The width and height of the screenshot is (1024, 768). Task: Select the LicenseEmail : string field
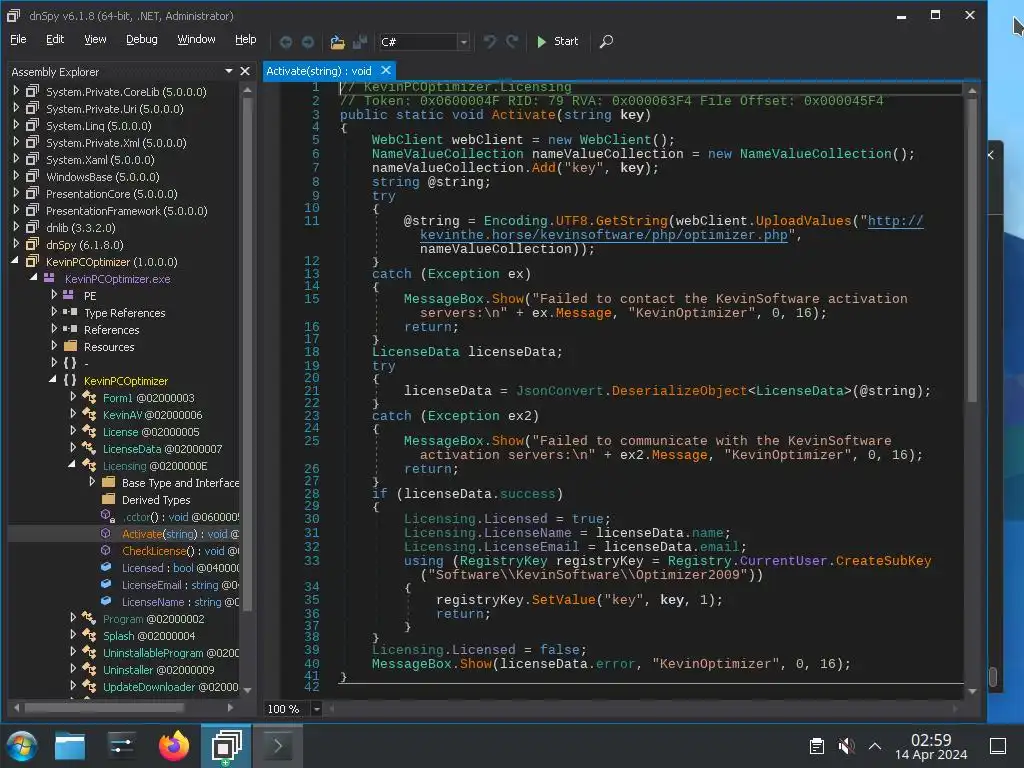click(180, 584)
